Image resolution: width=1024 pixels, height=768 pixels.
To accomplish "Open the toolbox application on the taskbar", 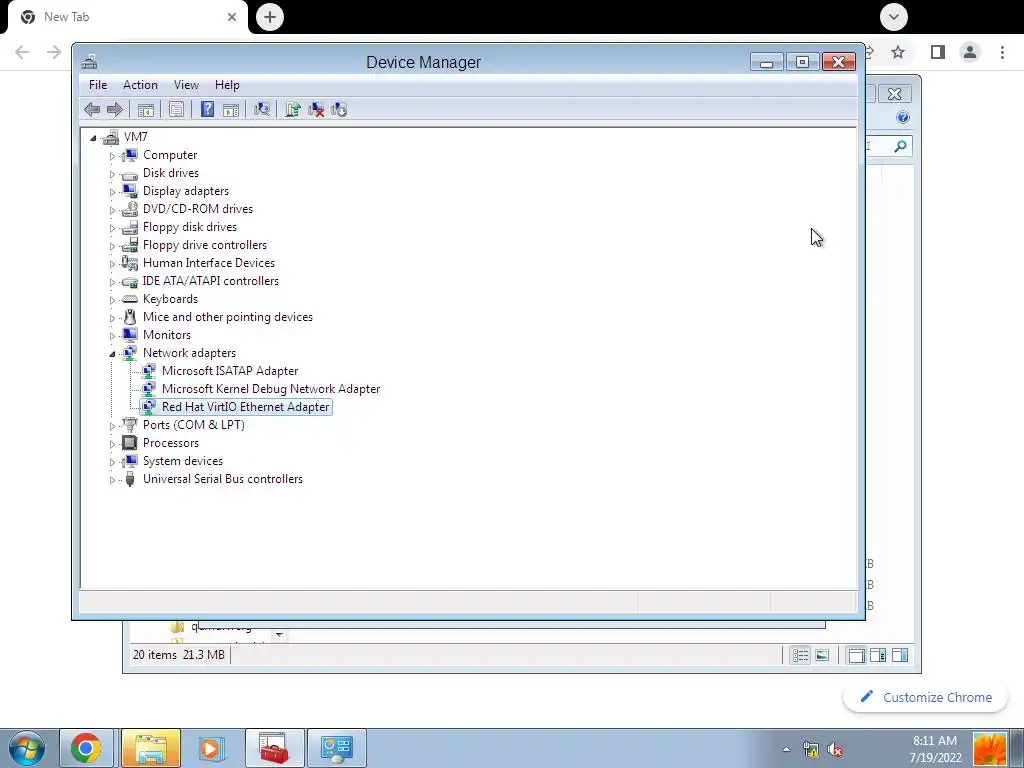I will click(274, 748).
